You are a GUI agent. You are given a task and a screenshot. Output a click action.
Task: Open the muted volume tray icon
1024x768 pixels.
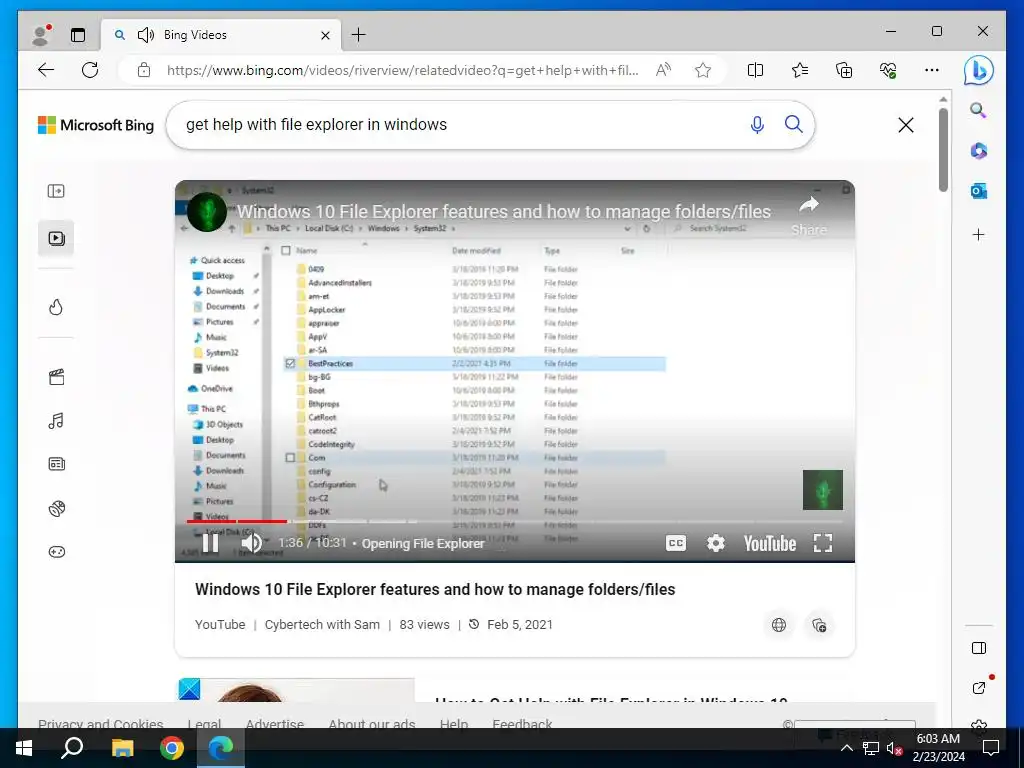click(894, 748)
